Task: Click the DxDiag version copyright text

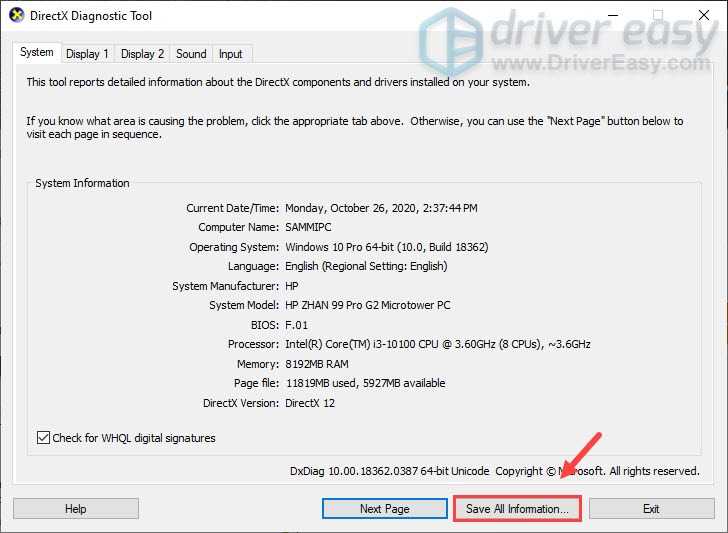Action: coord(494,471)
